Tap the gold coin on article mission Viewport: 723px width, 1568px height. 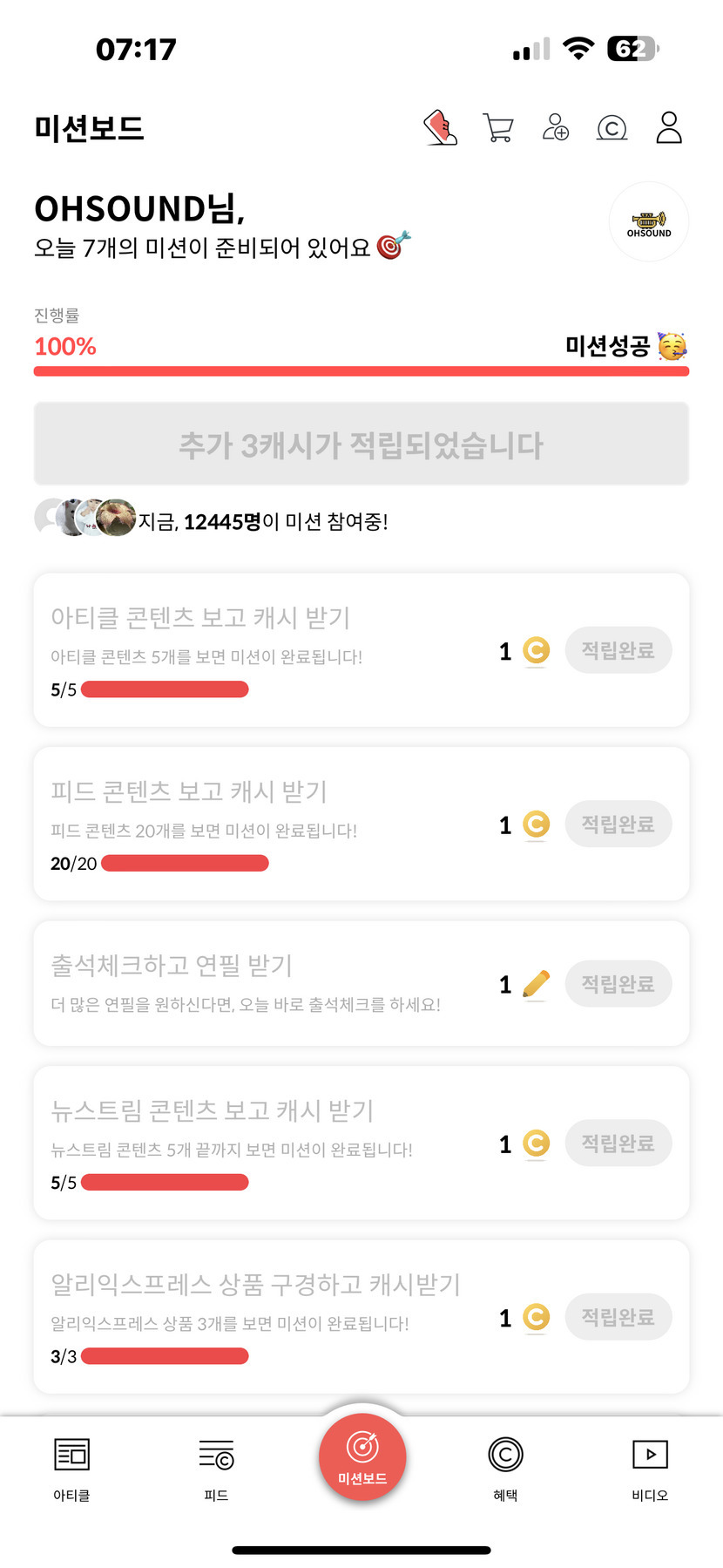tap(536, 650)
